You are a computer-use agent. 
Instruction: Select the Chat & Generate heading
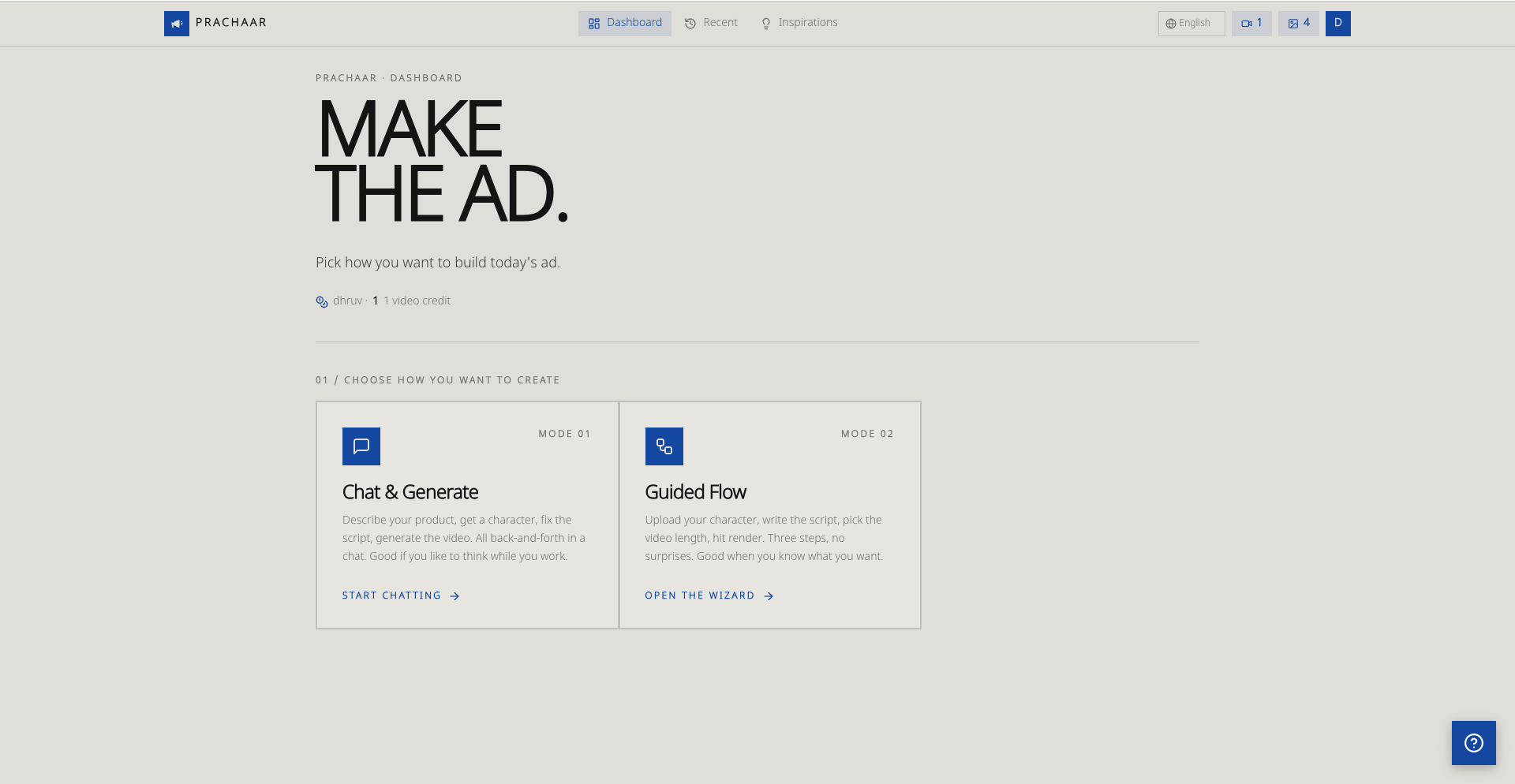[x=410, y=492]
